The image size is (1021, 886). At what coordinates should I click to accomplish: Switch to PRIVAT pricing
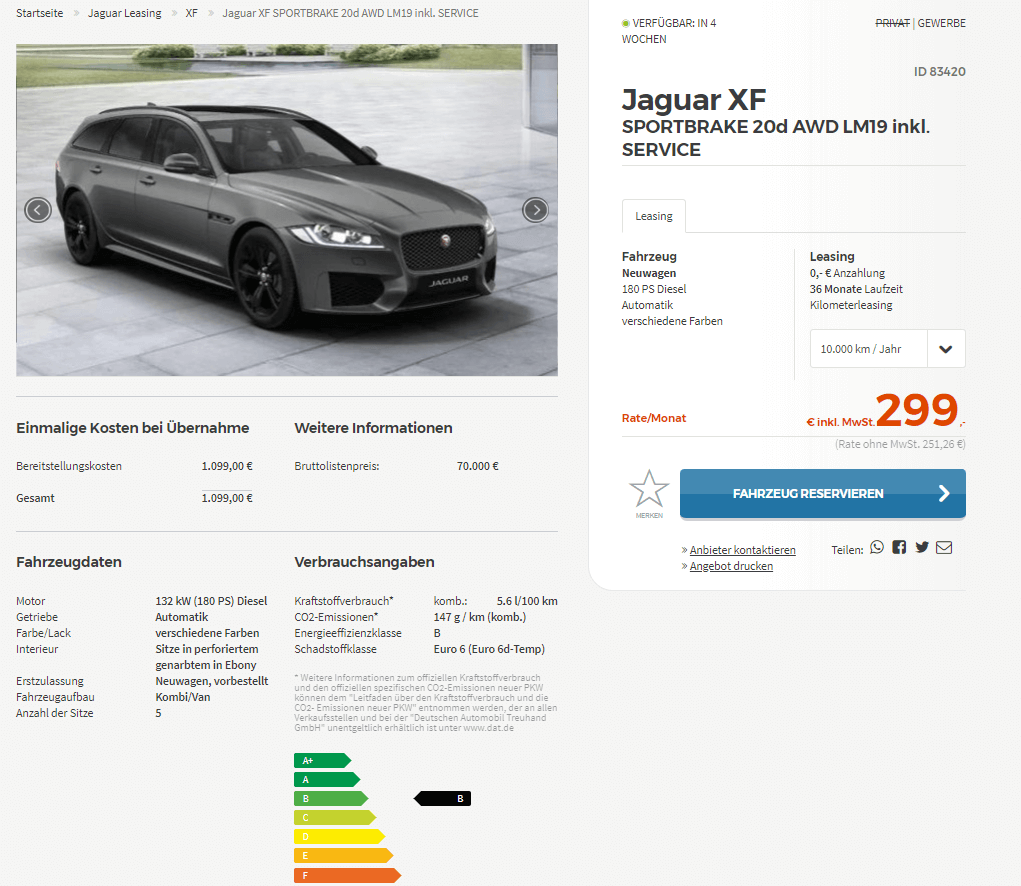(892, 23)
